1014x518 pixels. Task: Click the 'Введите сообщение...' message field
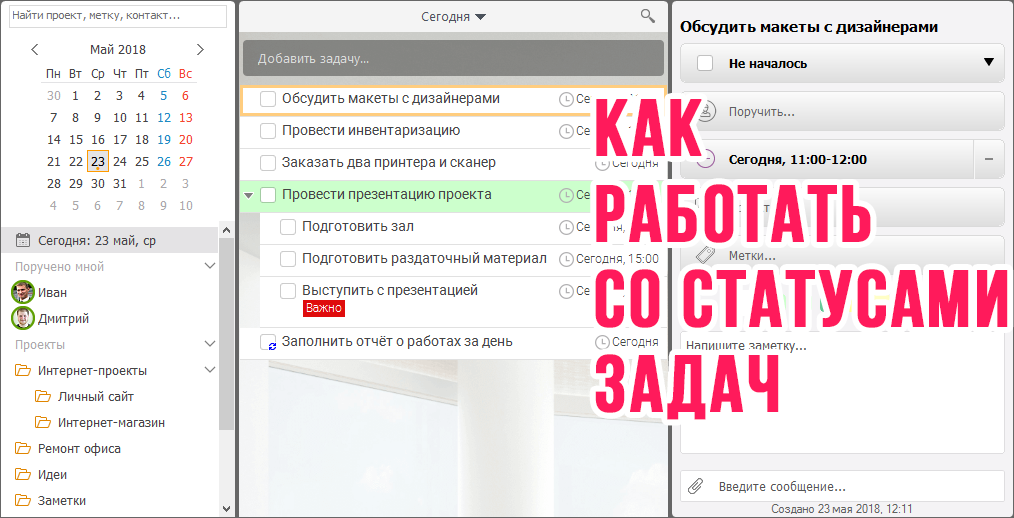point(843,486)
